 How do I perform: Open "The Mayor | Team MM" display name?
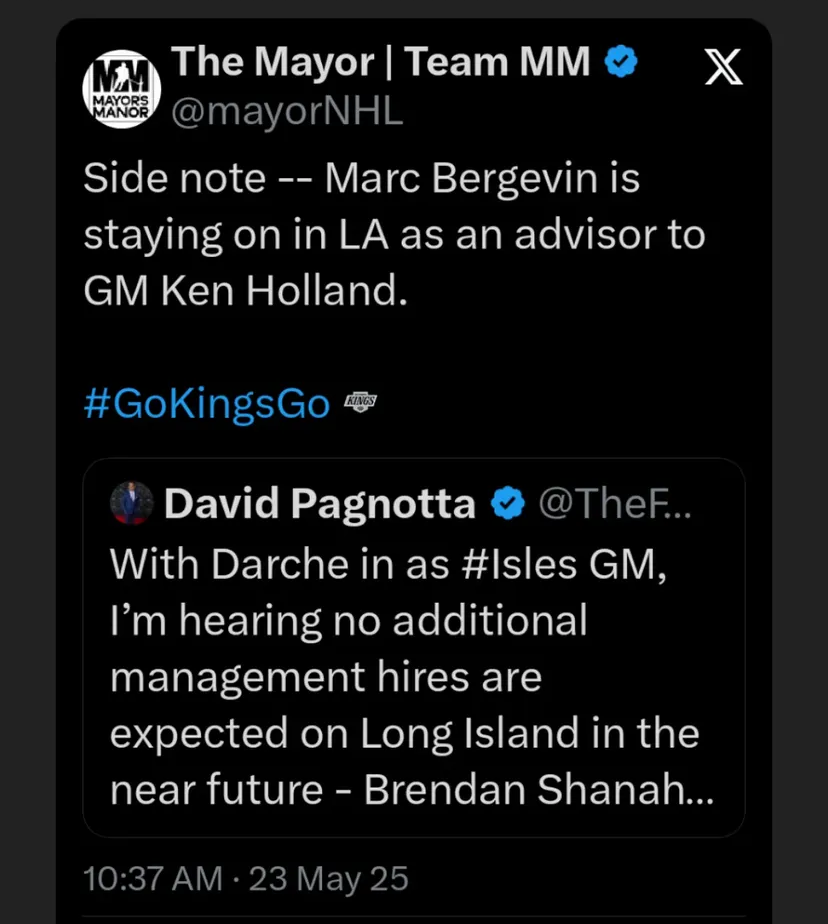381,63
